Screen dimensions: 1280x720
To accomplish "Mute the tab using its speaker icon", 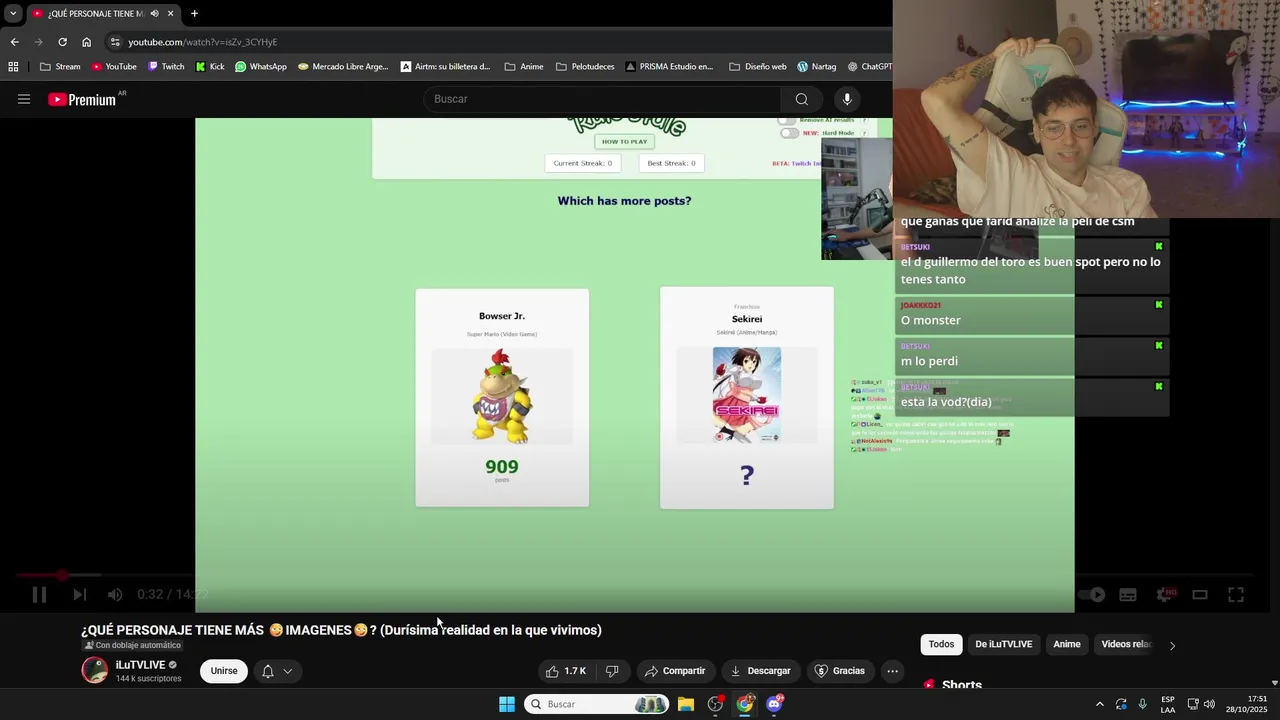I will (154, 13).
